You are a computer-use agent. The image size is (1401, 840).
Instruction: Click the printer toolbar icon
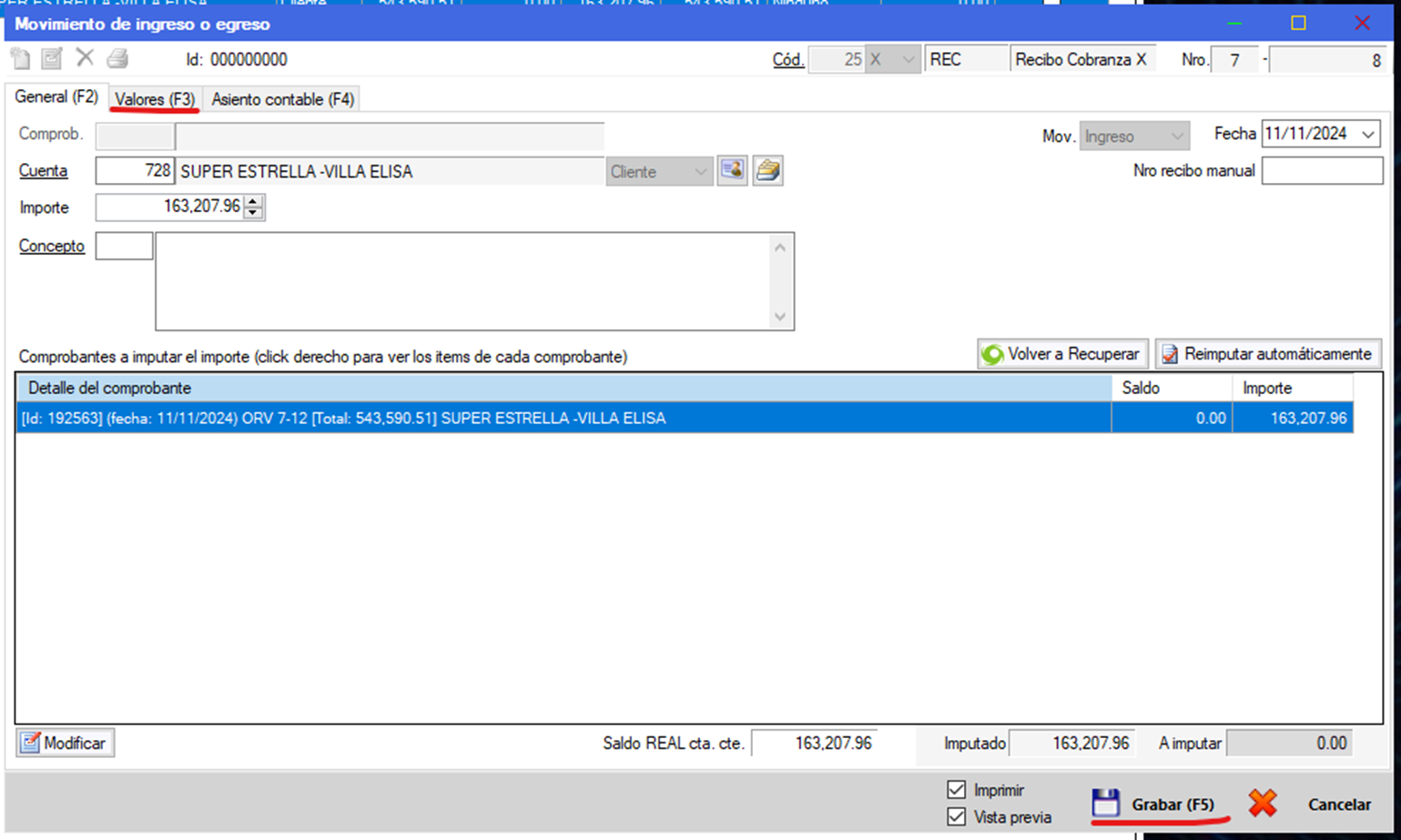pos(117,59)
